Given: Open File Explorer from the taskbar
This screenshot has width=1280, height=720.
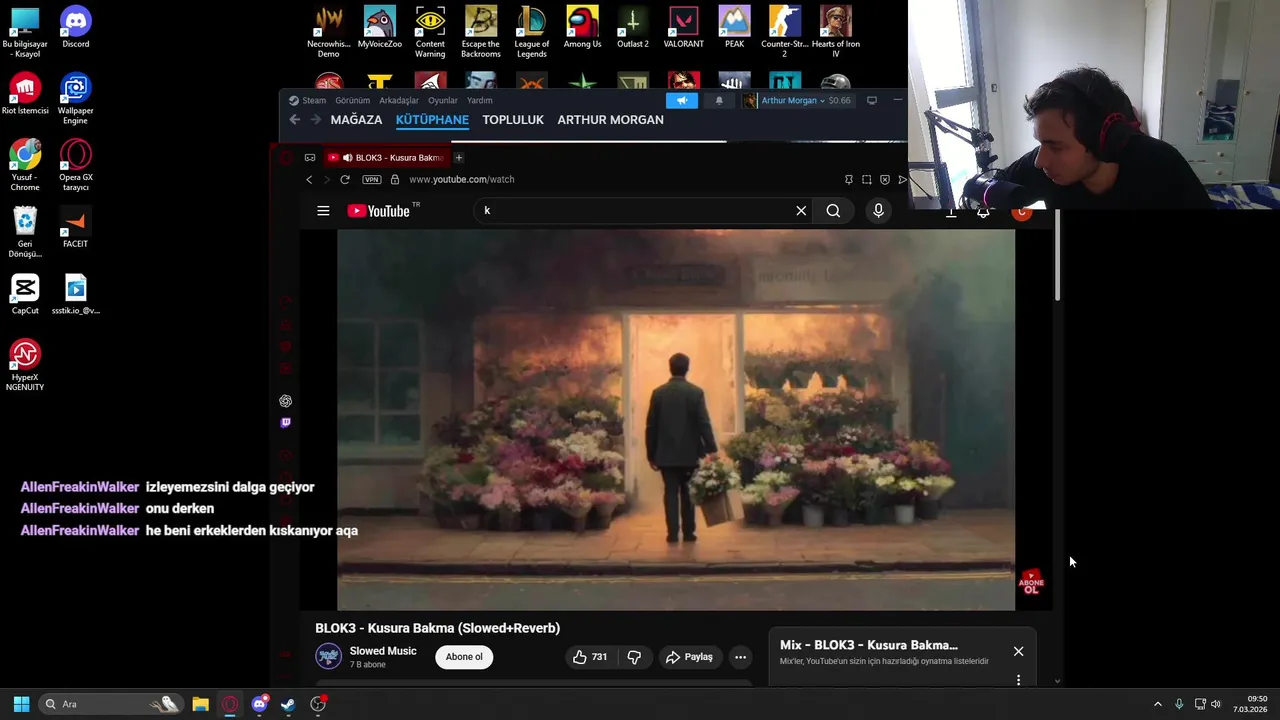Looking at the screenshot, I should tap(200, 704).
